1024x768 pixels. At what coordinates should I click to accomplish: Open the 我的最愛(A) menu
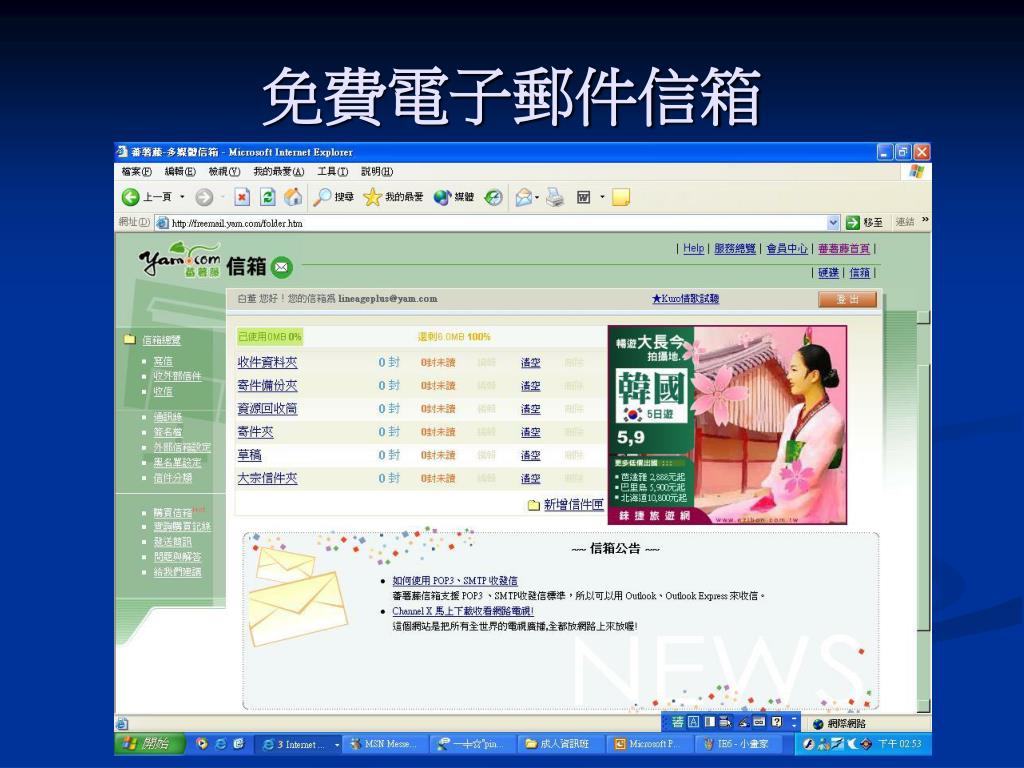279,171
